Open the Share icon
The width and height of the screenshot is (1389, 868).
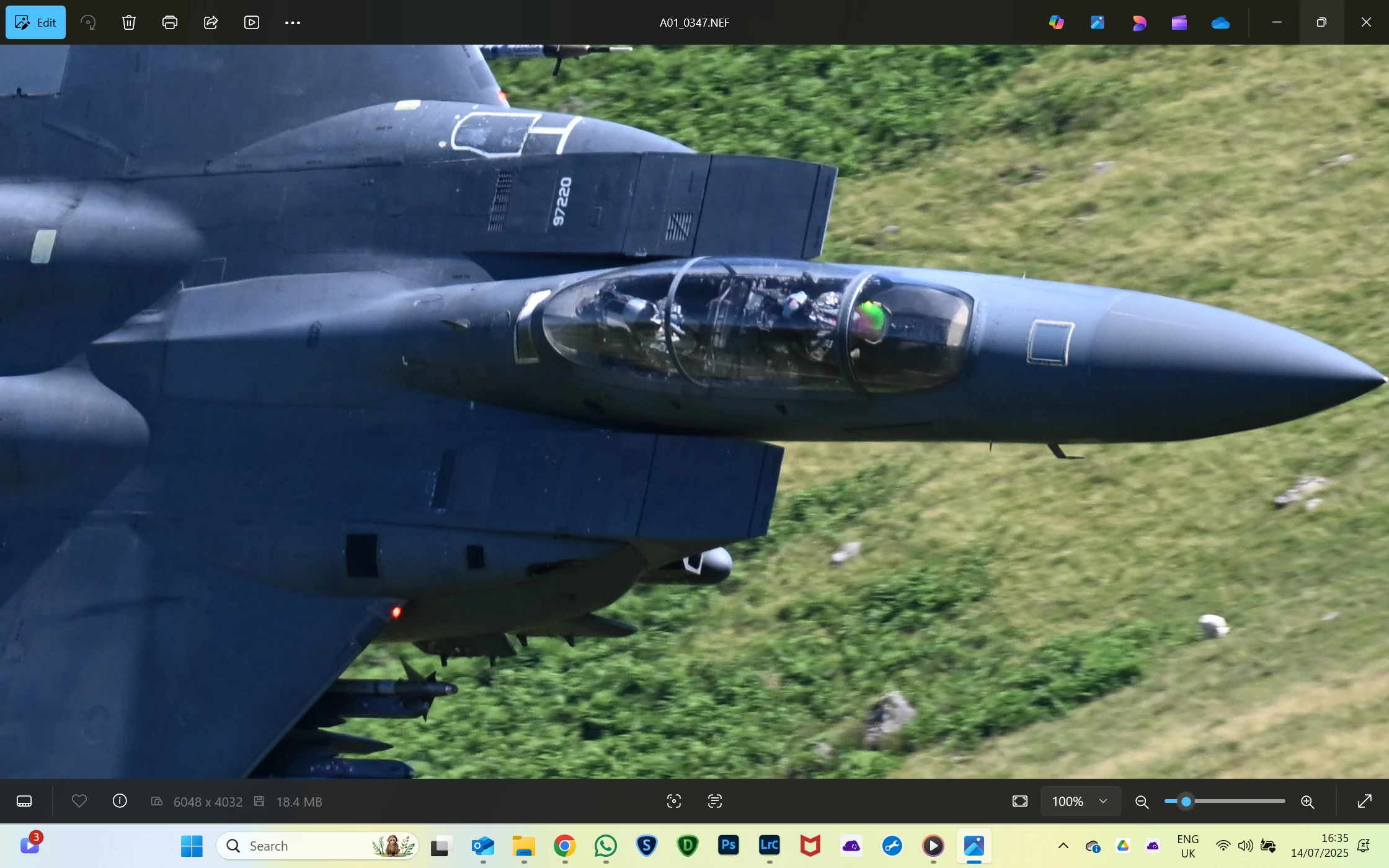click(211, 22)
